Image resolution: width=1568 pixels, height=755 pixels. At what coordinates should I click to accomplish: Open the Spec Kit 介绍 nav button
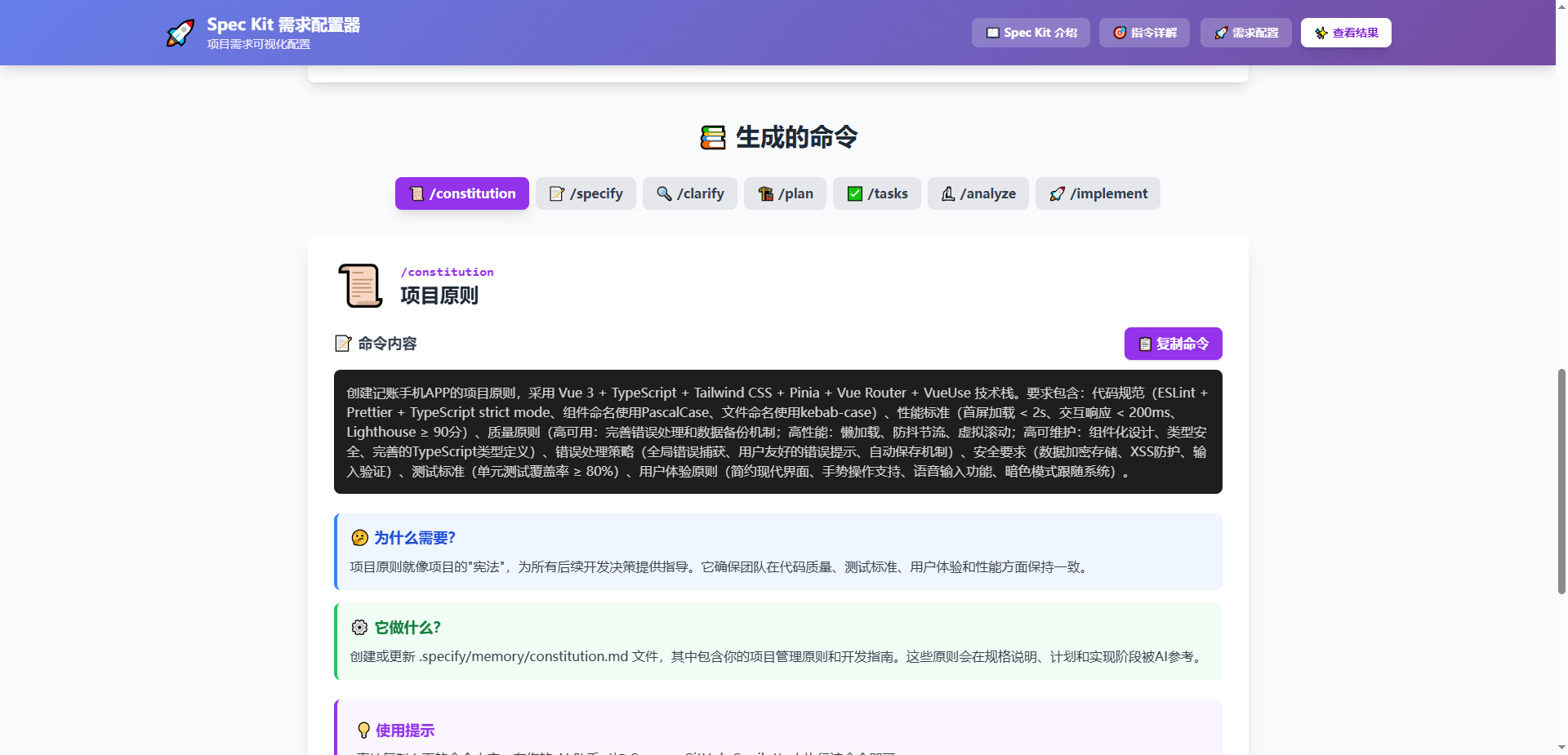(x=1031, y=33)
